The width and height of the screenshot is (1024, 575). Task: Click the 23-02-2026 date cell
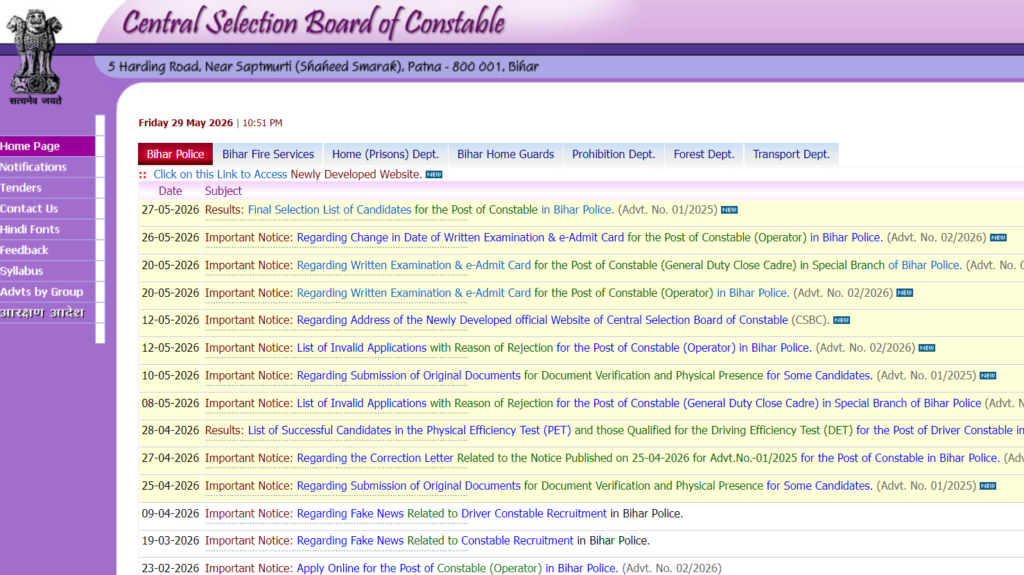pos(170,568)
